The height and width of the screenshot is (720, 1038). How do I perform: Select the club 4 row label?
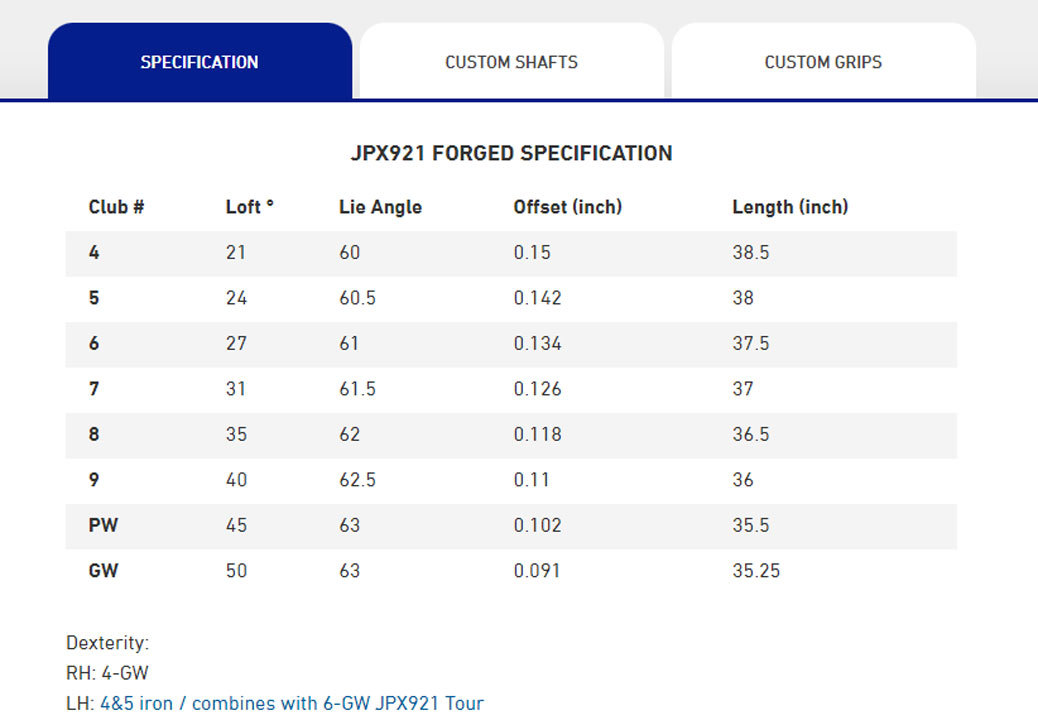coord(94,253)
